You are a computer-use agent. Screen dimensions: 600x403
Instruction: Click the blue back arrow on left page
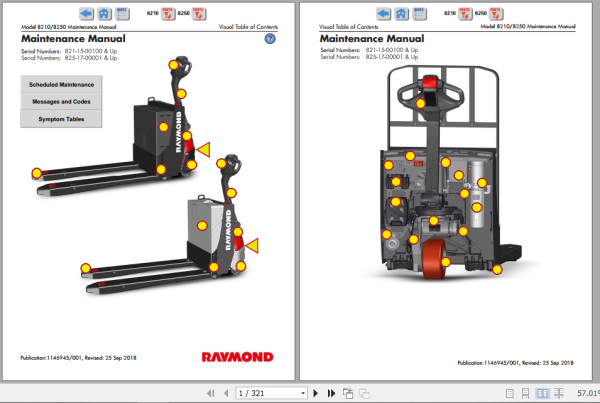(86, 14)
